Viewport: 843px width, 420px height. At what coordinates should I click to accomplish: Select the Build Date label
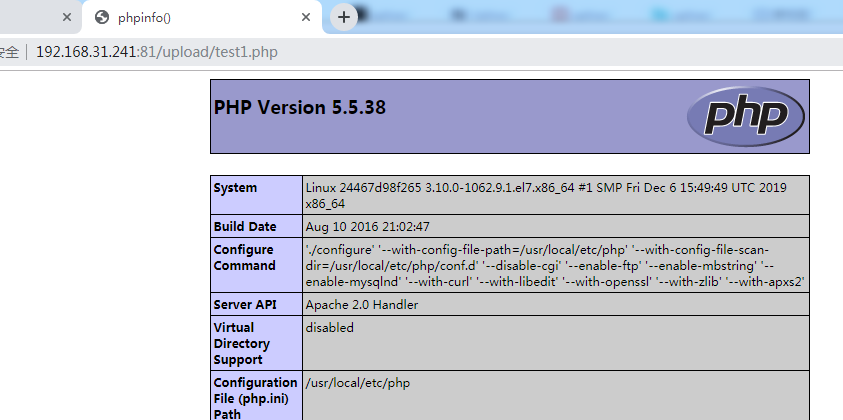pos(245,226)
